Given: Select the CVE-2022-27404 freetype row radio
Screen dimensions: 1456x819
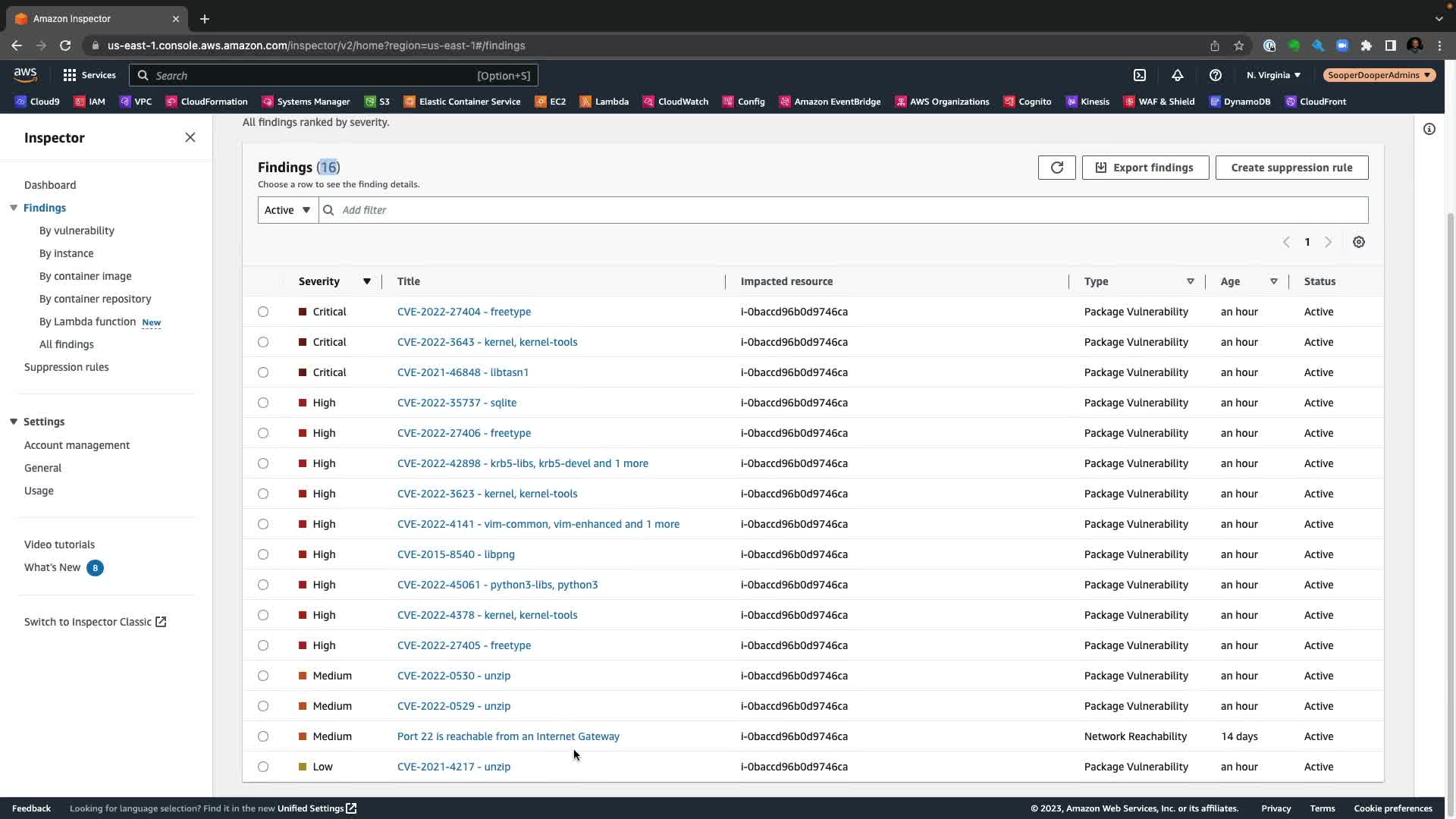Looking at the screenshot, I should [x=263, y=312].
